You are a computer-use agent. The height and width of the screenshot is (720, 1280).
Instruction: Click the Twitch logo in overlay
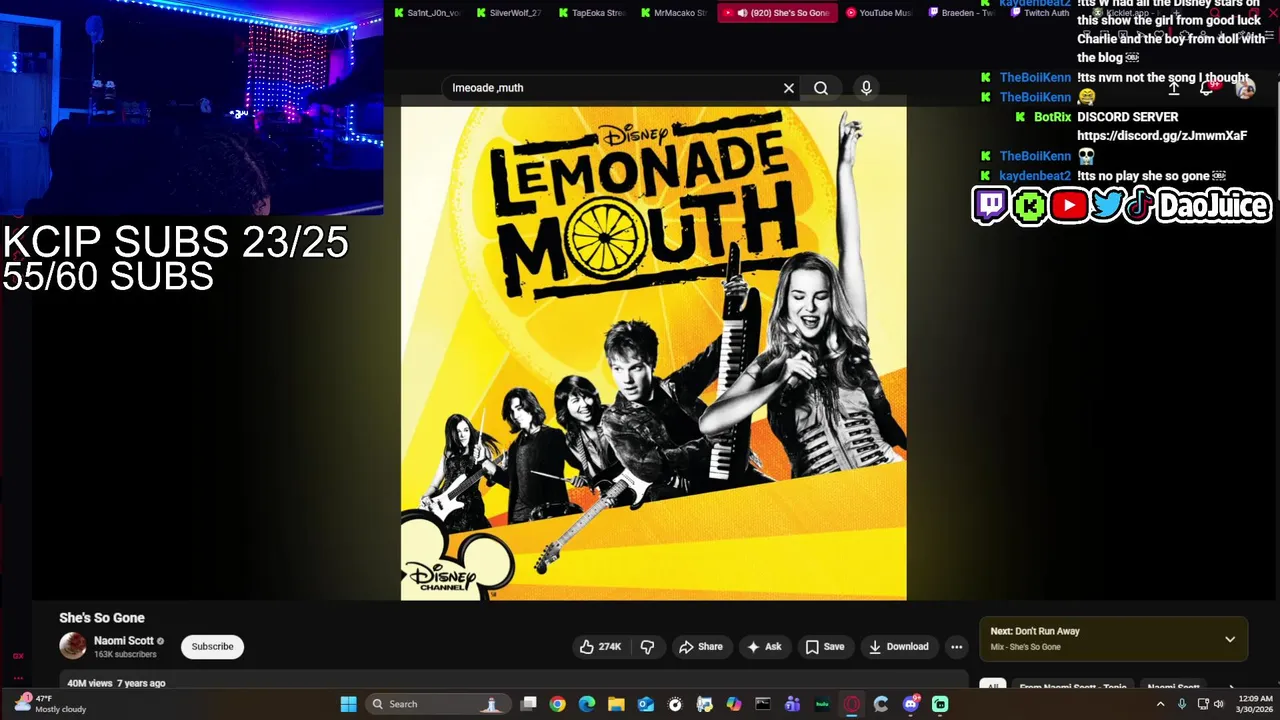(990, 206)
